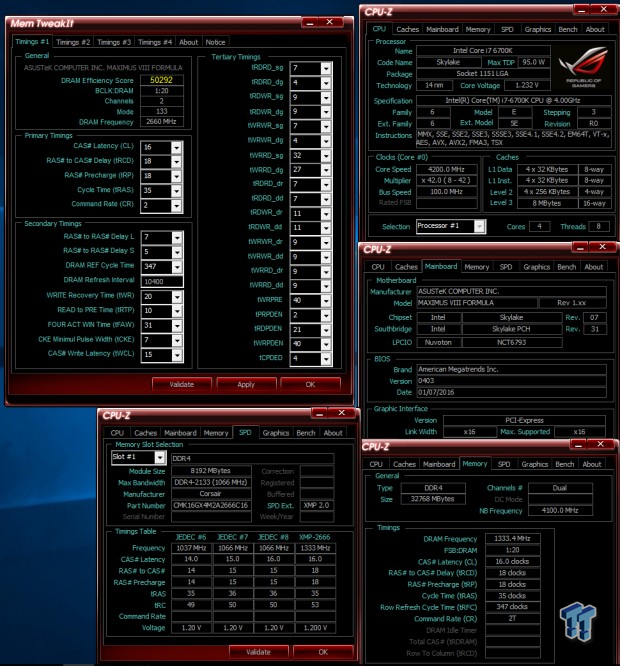The height and width of the screenshot is (666, 620).
Task: Expand the RAS# to CAS# Delay (tRCD) dropdown
Action: 176,162
